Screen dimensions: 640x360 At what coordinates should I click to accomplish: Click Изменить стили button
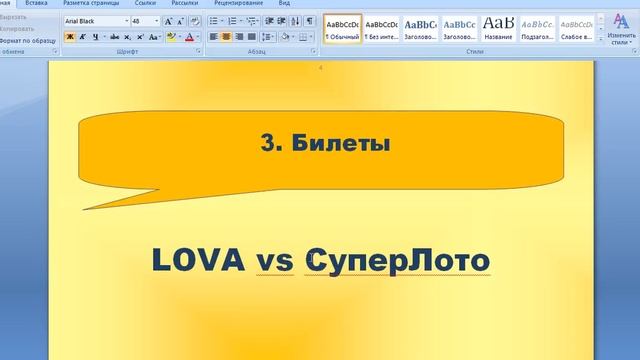tap(621, 29)
